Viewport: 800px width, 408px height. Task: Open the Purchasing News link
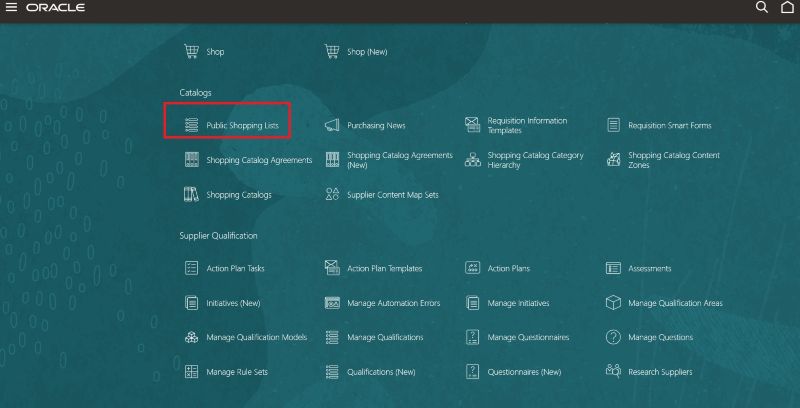pyautogui.click(x=376, y=125)
